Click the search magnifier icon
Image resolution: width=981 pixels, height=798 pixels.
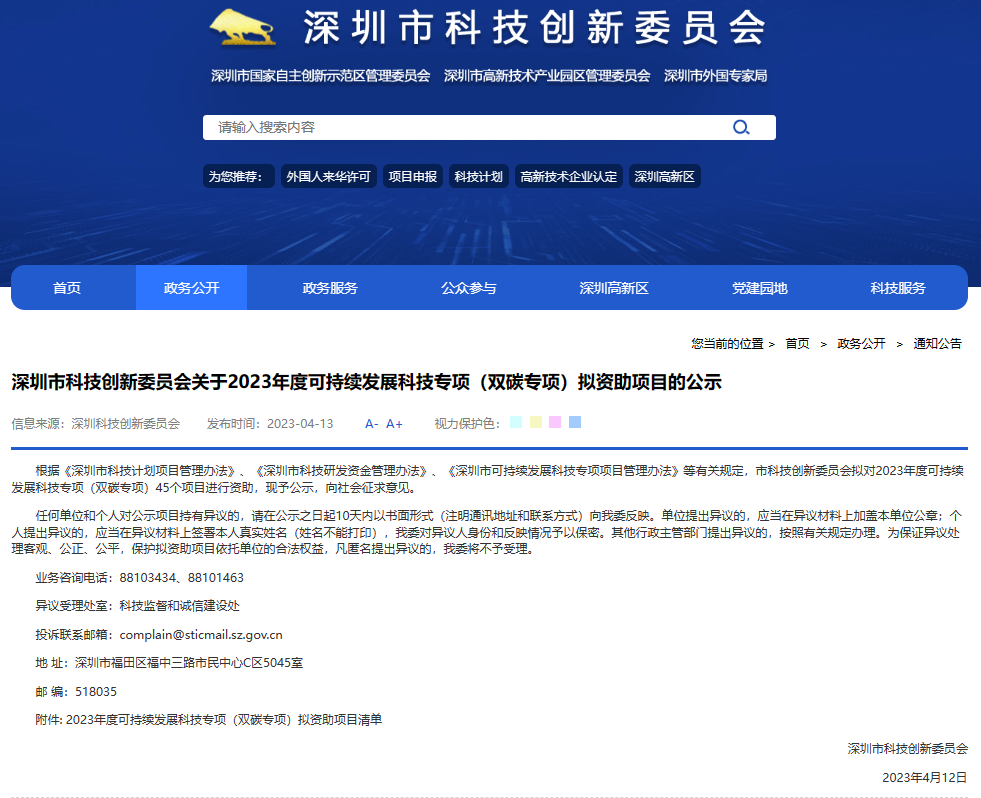[x=741, y=127]
